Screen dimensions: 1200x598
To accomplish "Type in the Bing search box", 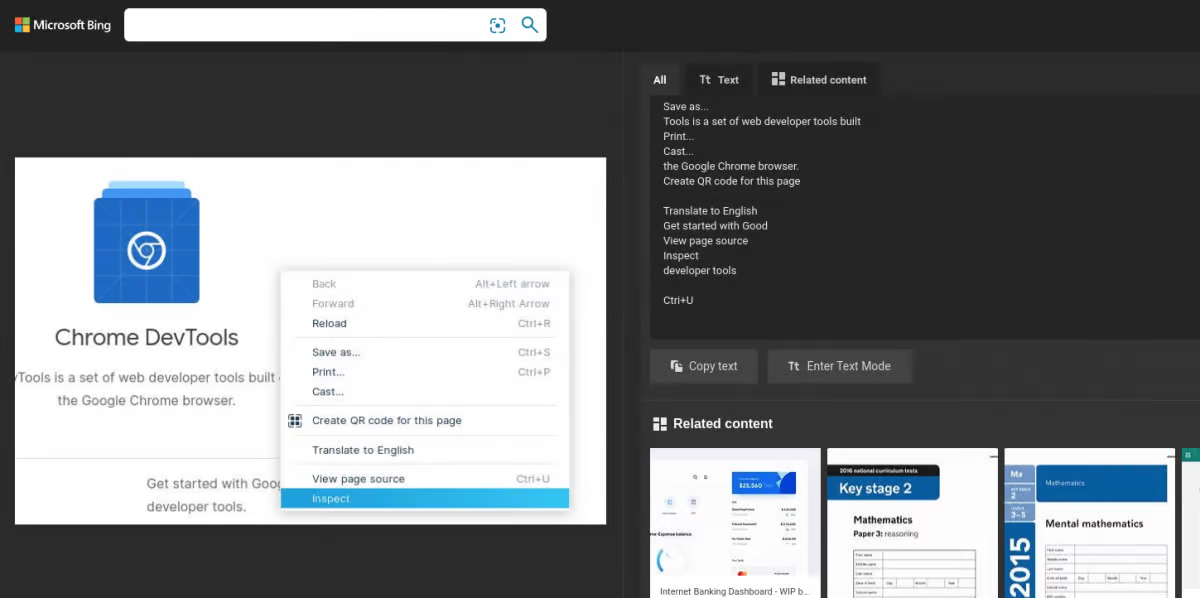I will tap(300, 25).
